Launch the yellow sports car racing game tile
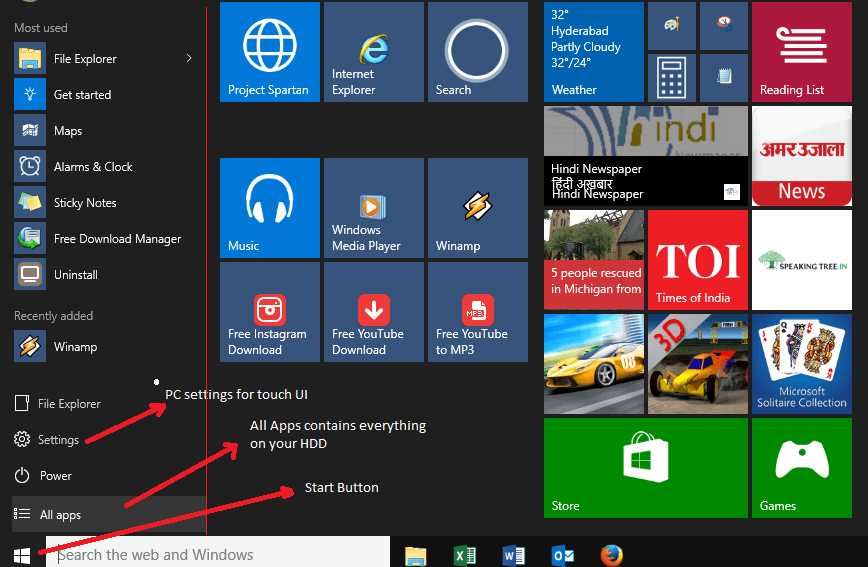868x567 pixels. coord(594,364)
